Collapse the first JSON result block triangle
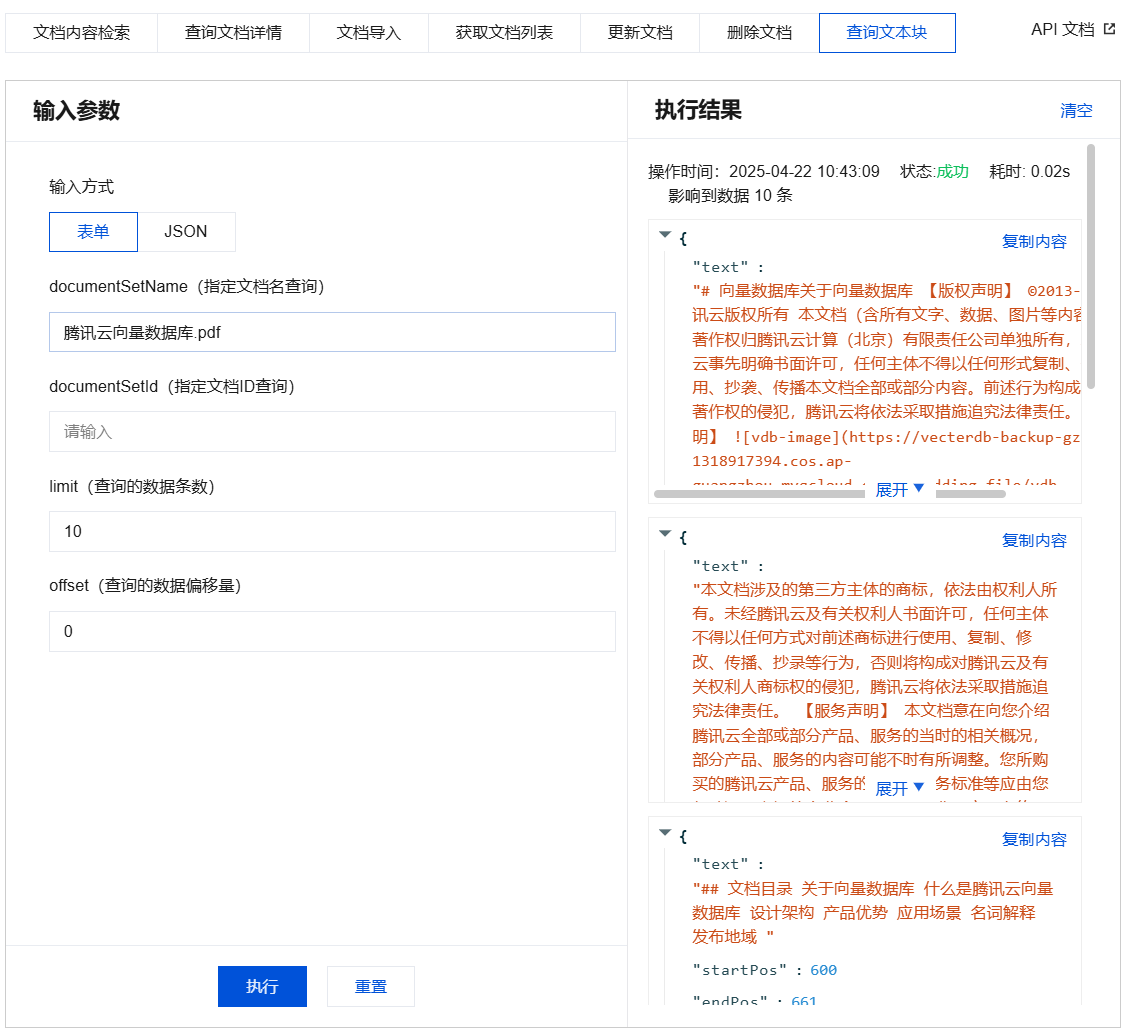This screenshot has width=1127, height=1032. coord(665,234)
